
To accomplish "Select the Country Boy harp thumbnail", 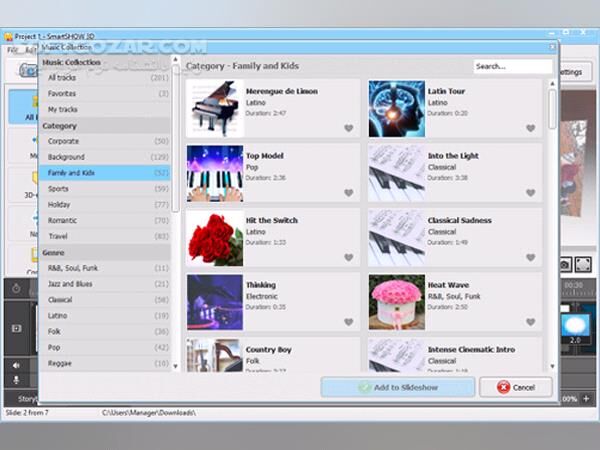I will tap(214, 355).
